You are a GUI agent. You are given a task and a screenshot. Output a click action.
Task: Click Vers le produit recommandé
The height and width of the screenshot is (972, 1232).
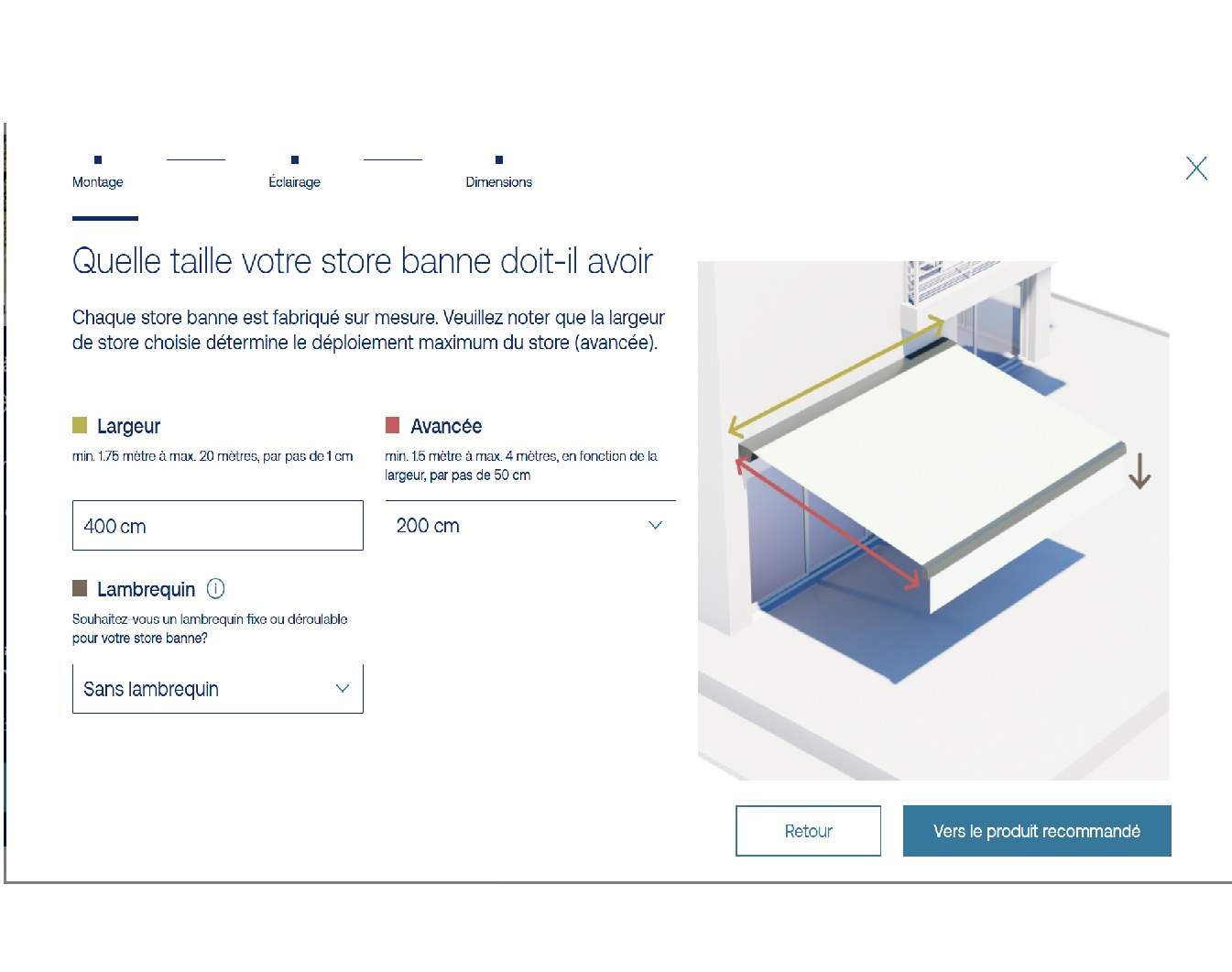click(x=1036, y=831)
